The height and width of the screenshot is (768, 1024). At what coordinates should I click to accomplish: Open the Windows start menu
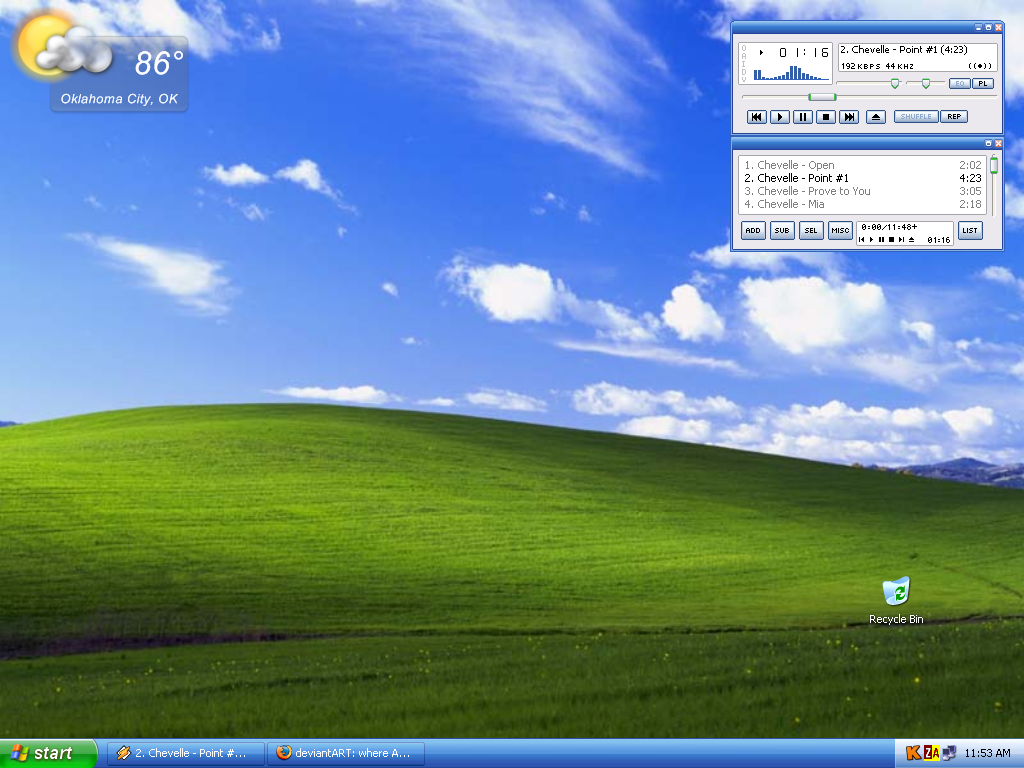click(x=48, y=753)
